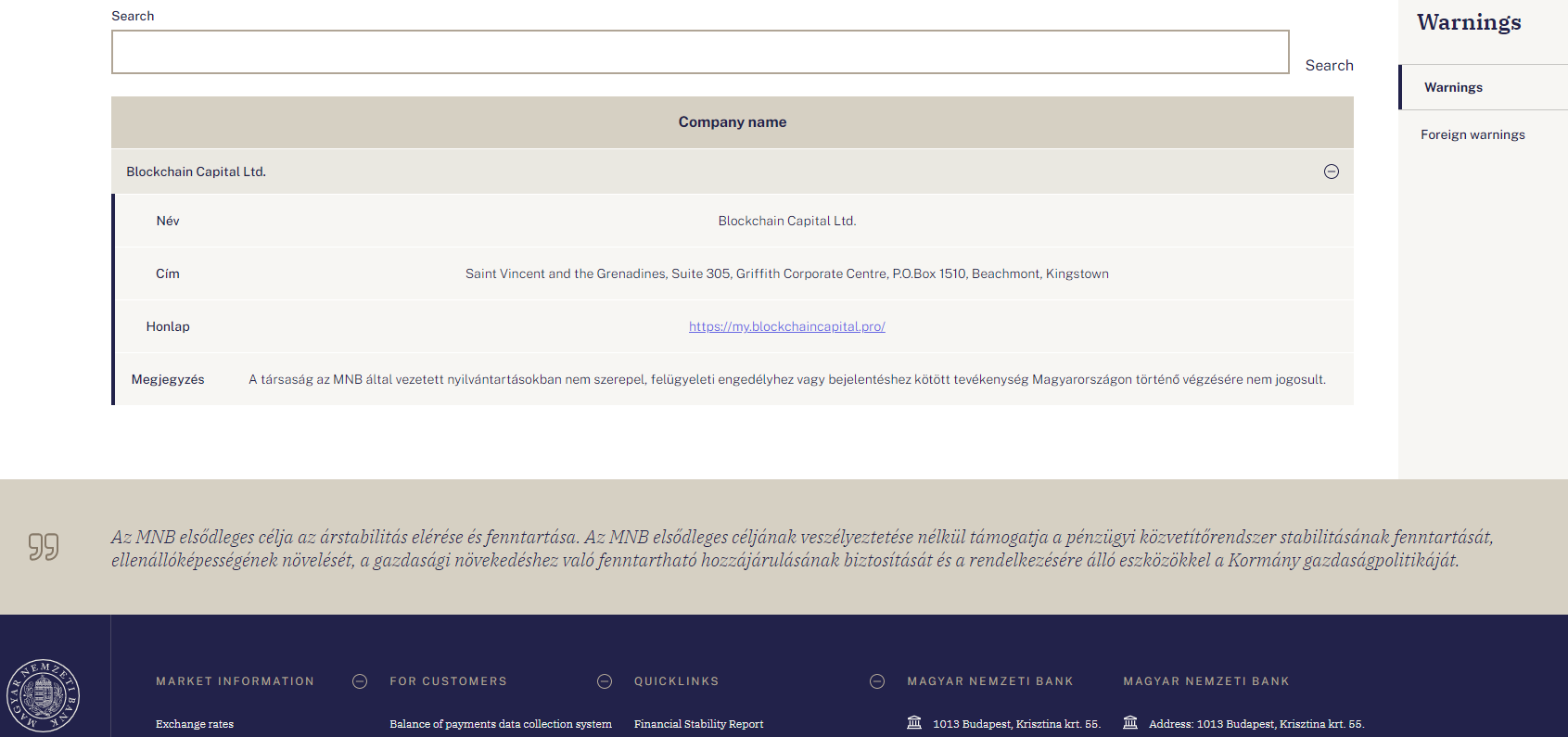Collapse the Quicklinks footer section
The width and height of the screenshot is (1568, 737).
[877, 681]
